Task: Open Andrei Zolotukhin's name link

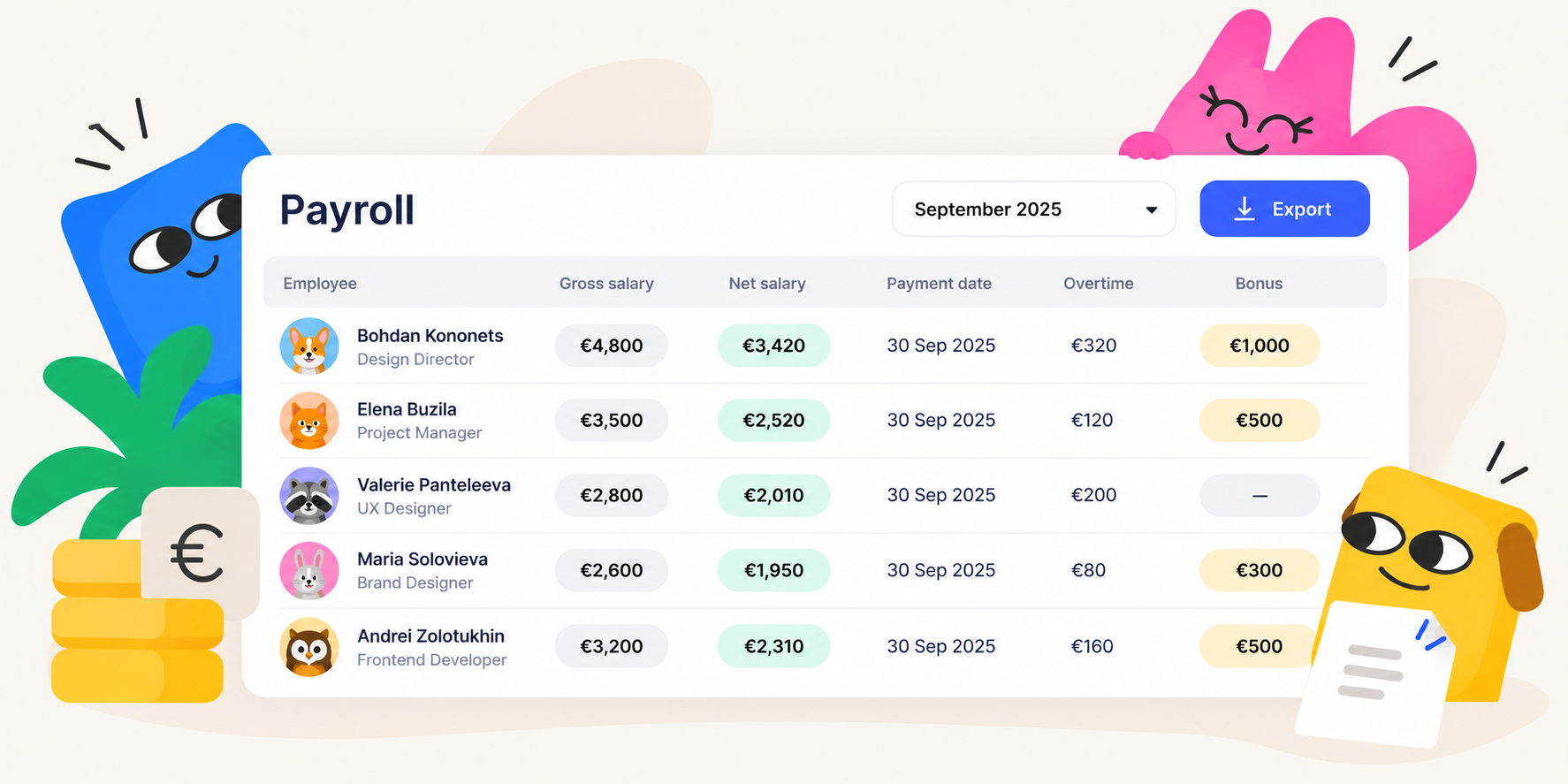Action: click(x=430, y=636)
